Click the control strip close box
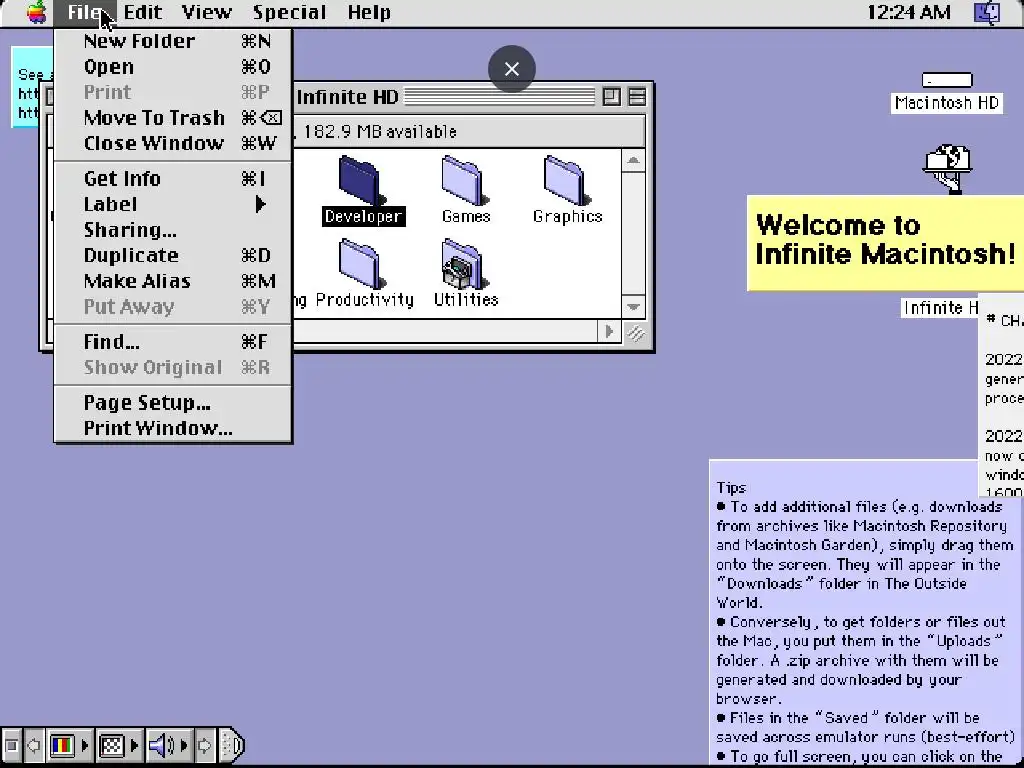The height and width of the screenshot is (768, 1024). point(11,744)
